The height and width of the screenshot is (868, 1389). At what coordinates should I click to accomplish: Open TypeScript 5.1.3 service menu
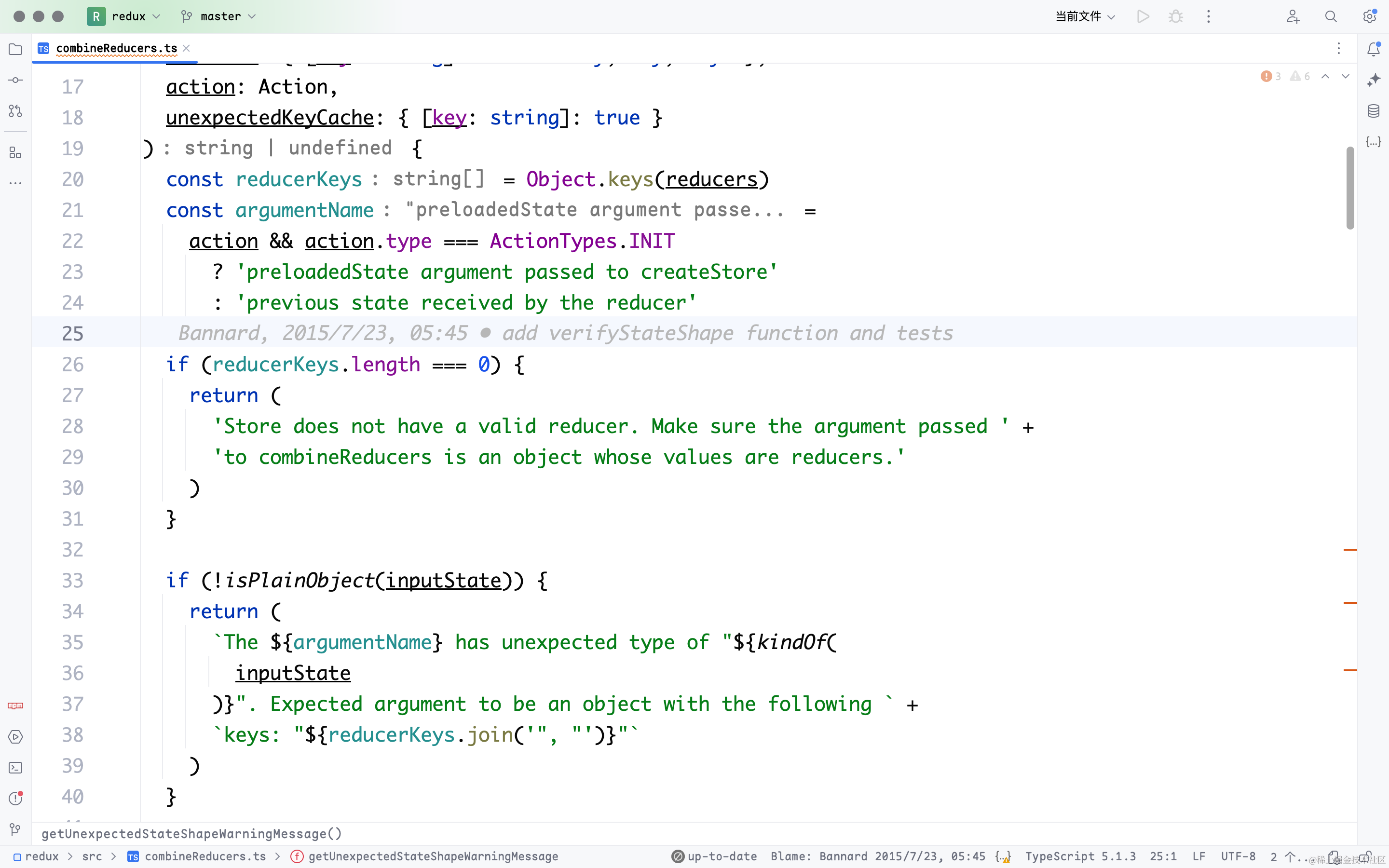[x=1080, y=856]
